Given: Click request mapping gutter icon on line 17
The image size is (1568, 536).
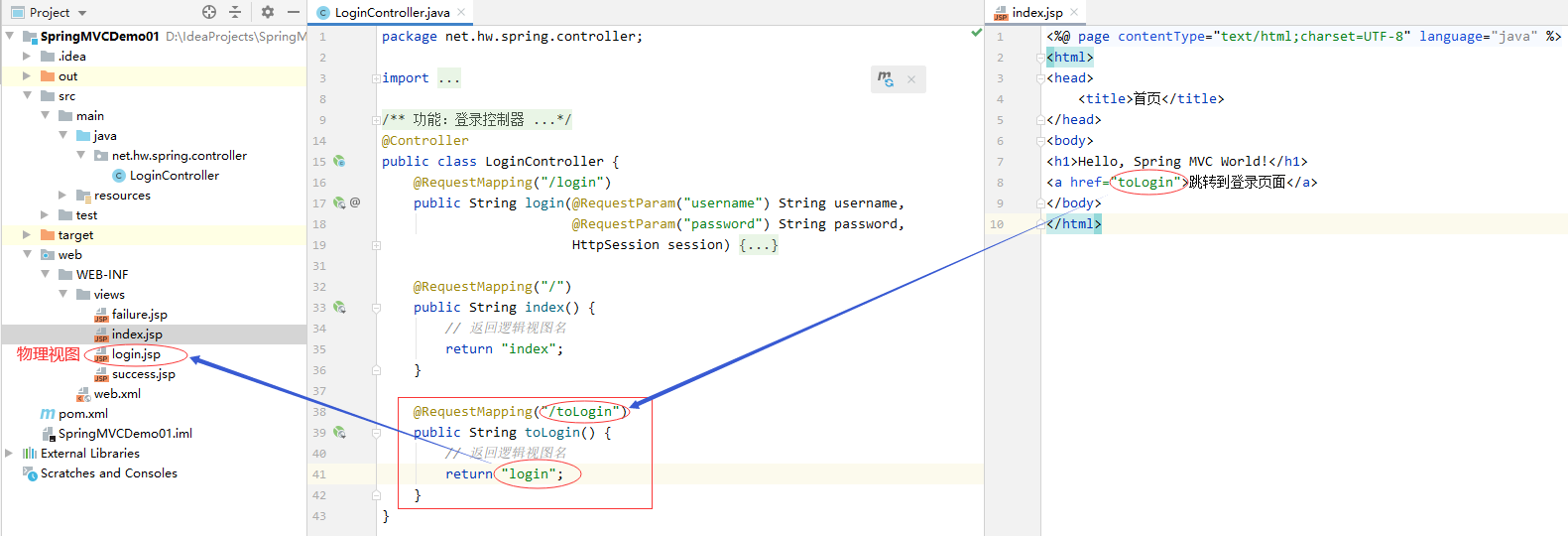Looking at the screenshot, I should (x=339, y=202).
